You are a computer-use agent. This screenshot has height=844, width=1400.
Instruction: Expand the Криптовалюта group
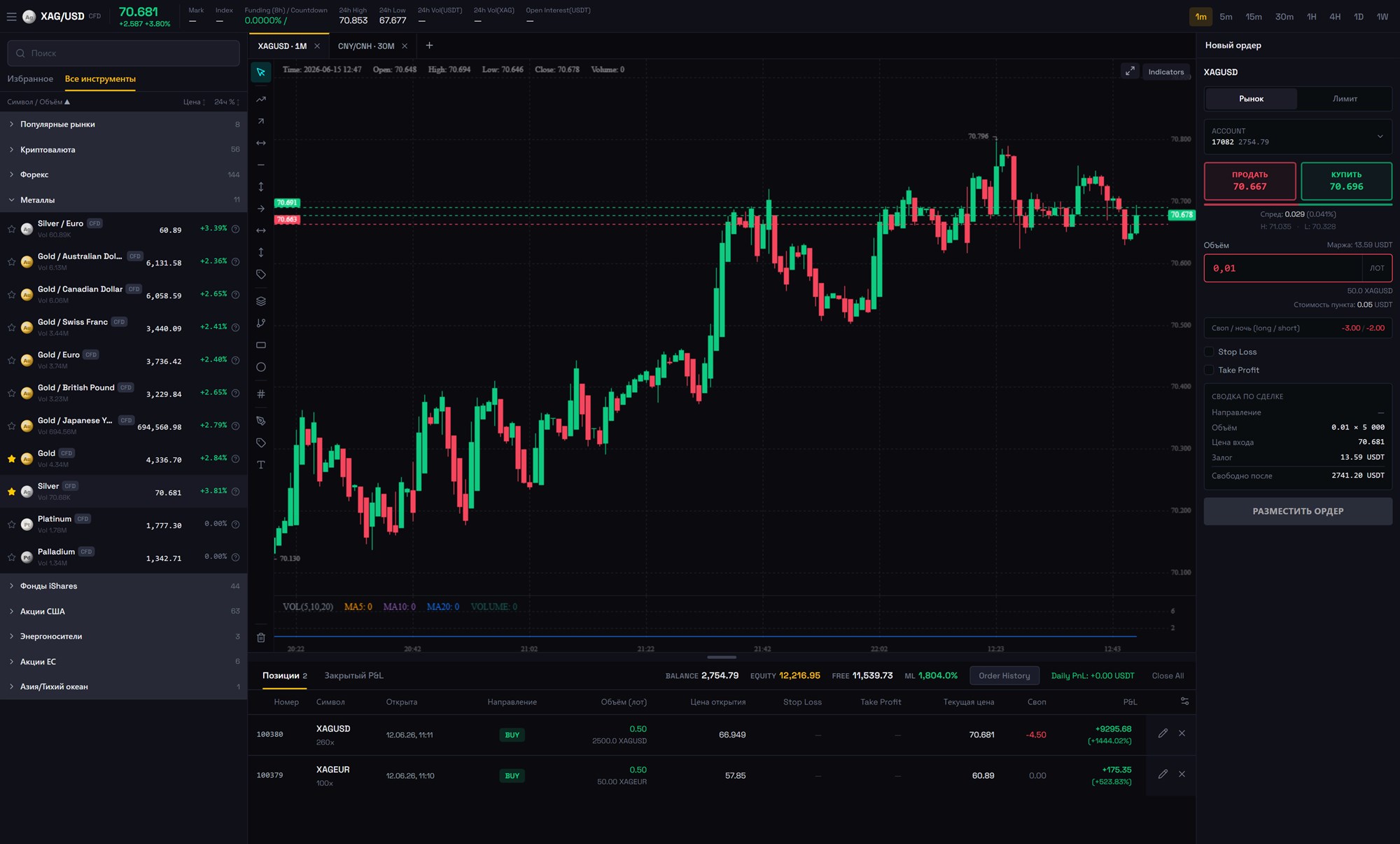[124, 149]
